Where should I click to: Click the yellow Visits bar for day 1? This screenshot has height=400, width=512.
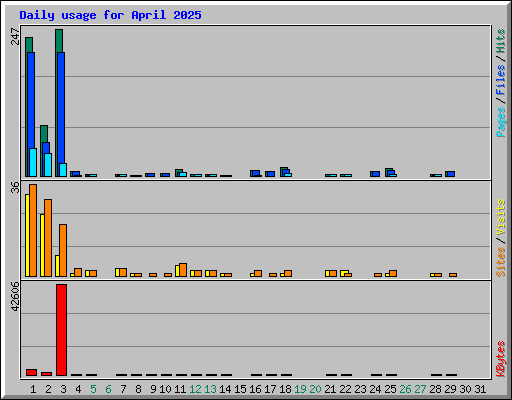[x=27, y=235]
